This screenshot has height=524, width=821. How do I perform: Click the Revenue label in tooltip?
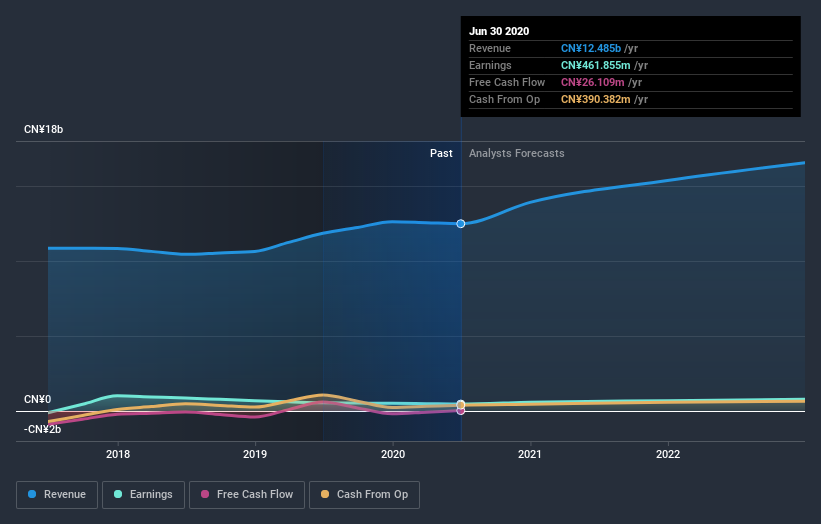coord(490,48)
